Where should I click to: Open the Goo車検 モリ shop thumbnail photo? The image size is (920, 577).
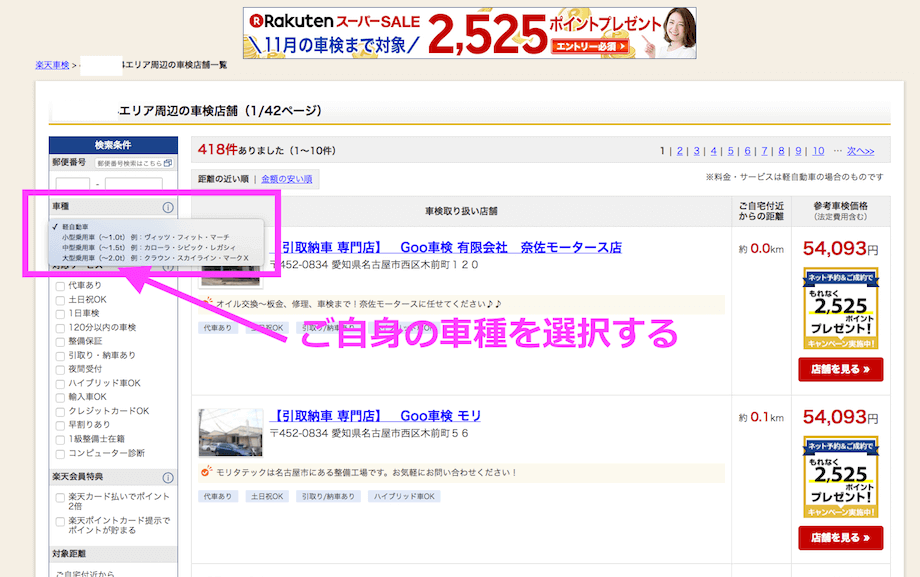pyautogui.click(x=230, y=432)
